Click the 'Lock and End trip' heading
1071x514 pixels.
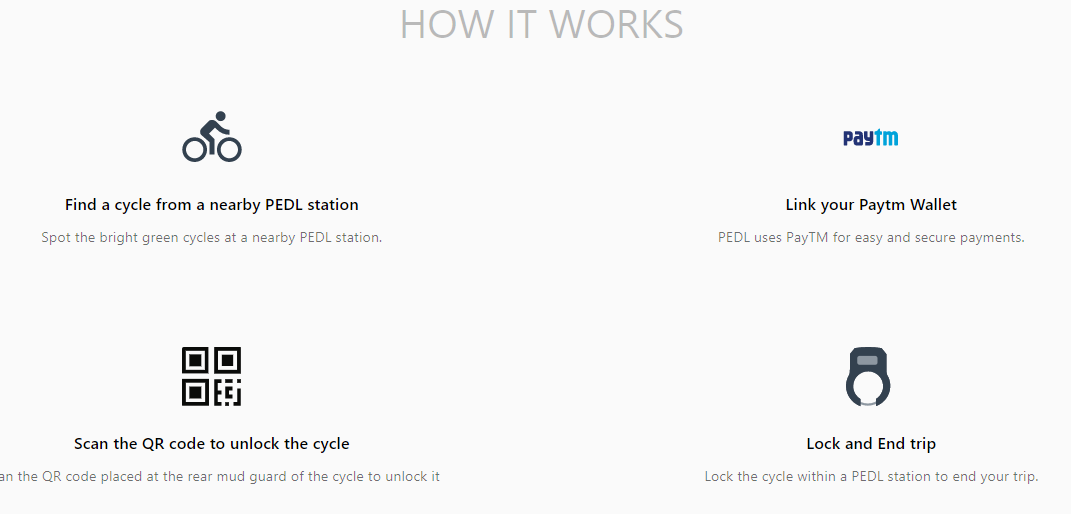pos(871,444)
